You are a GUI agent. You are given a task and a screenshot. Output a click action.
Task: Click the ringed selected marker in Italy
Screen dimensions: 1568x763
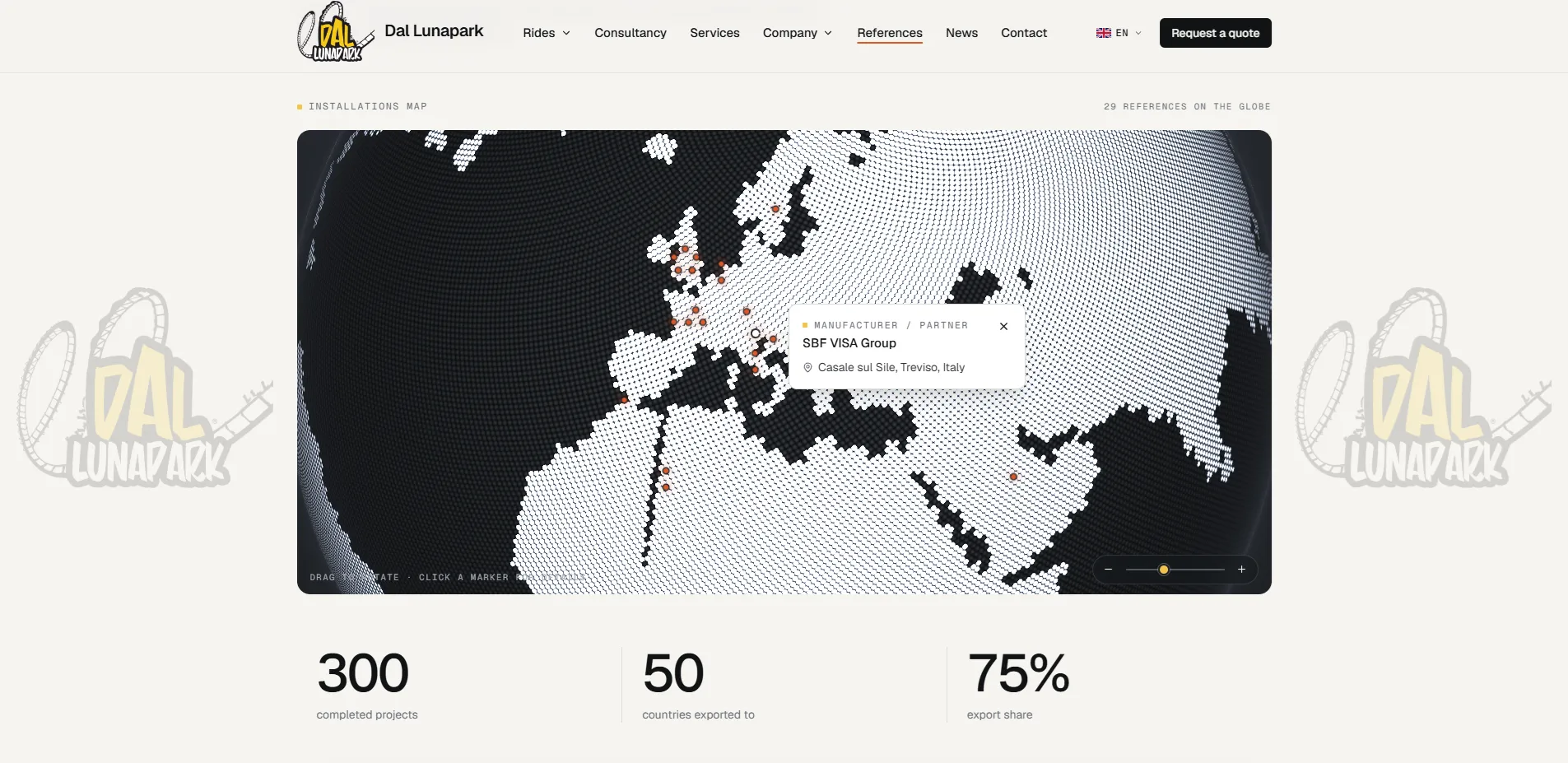[x=756, y=333]
